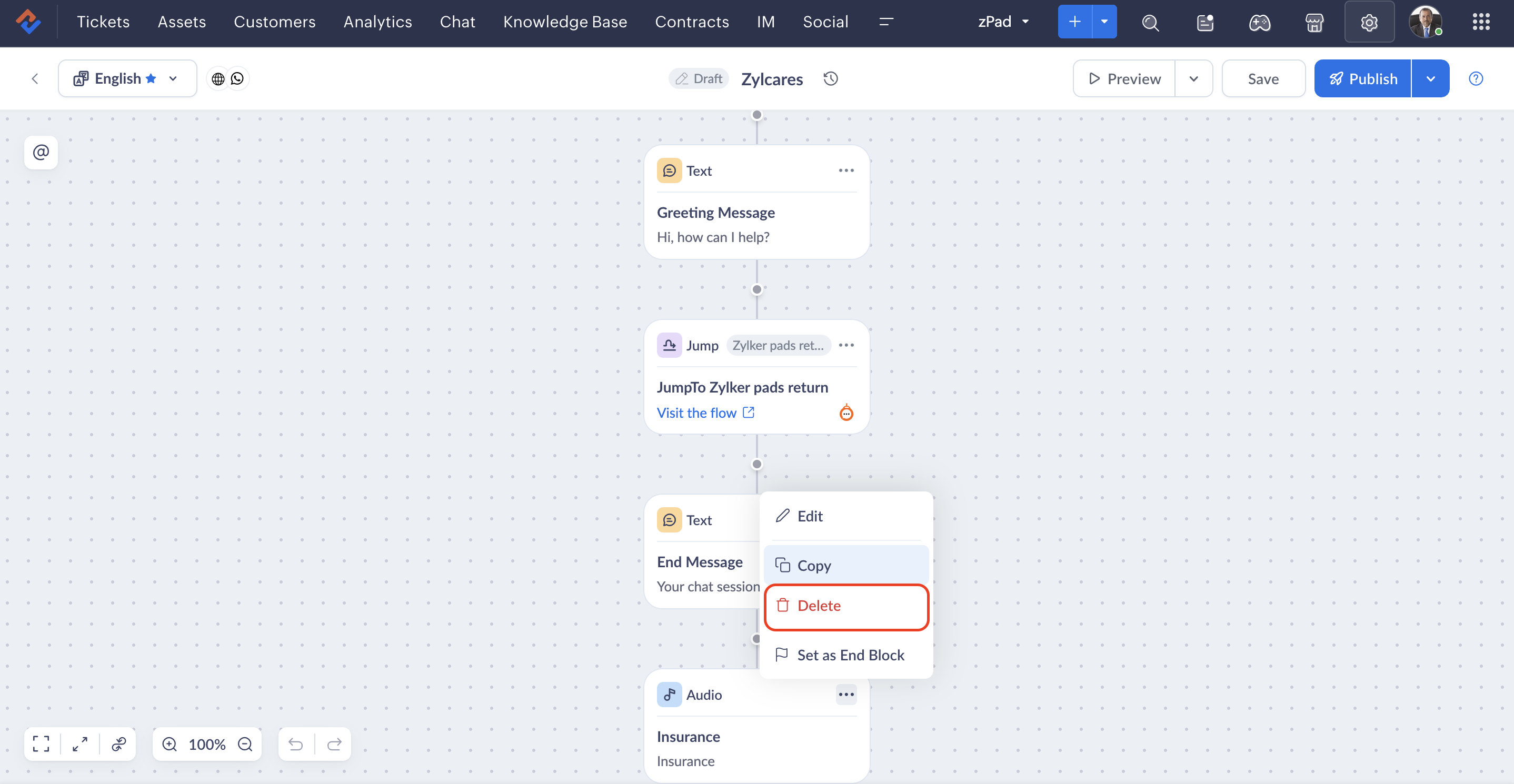
Task: Open the setup gear icon
Action: coord(1369,22)
